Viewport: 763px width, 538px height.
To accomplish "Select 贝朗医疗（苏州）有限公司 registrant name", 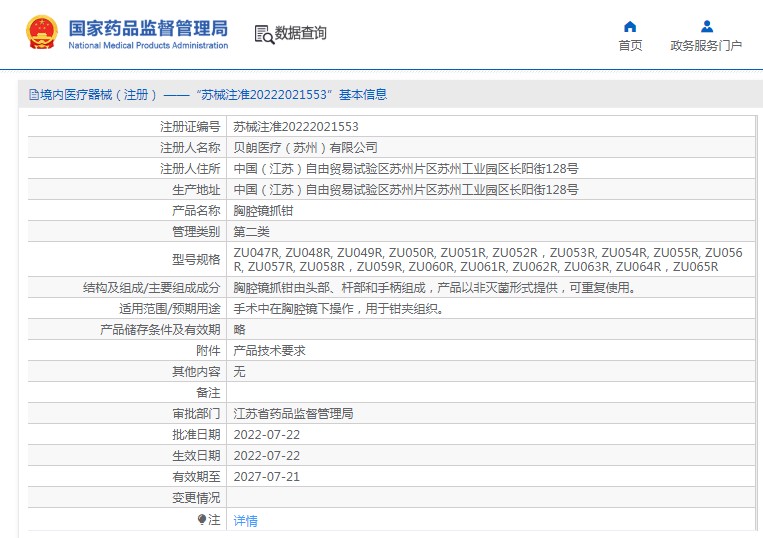I will click(305, 147).
